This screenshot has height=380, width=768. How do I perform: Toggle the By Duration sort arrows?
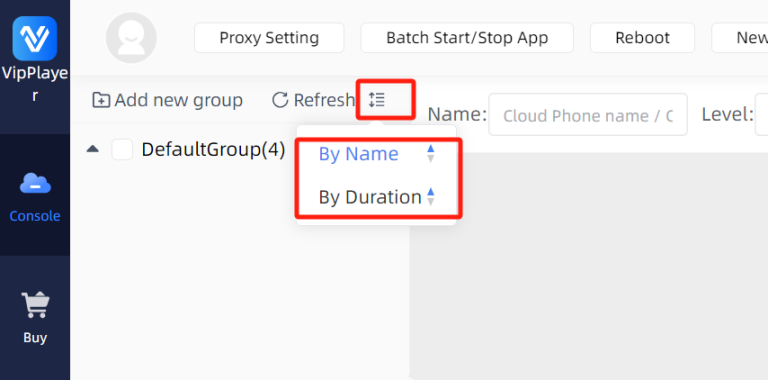coord(431,197)
